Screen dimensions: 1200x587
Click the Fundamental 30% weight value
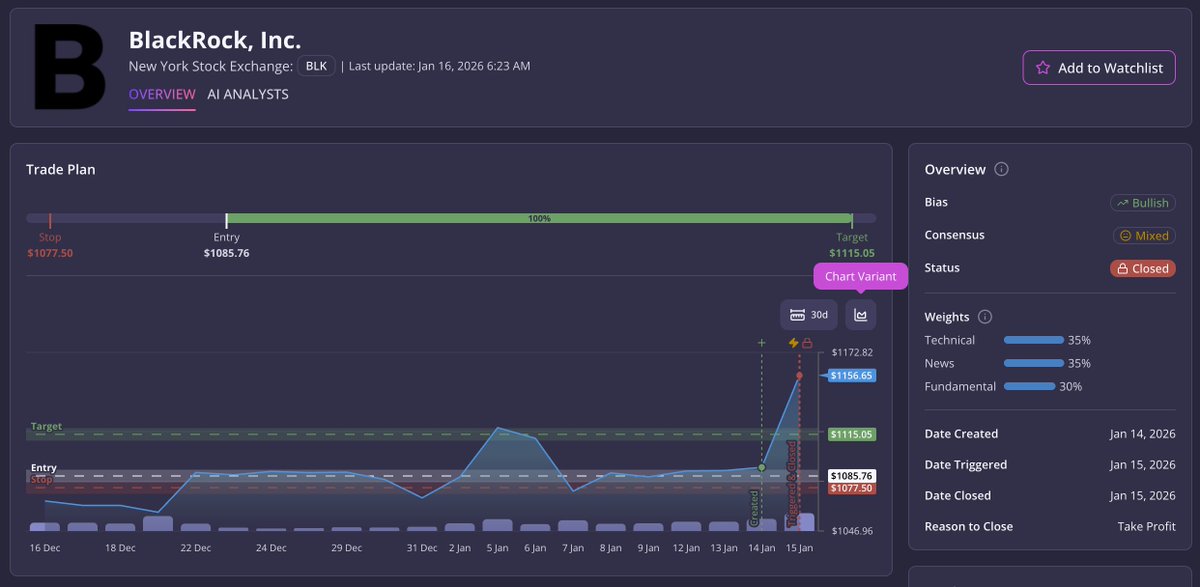(x=1071, y=386)
